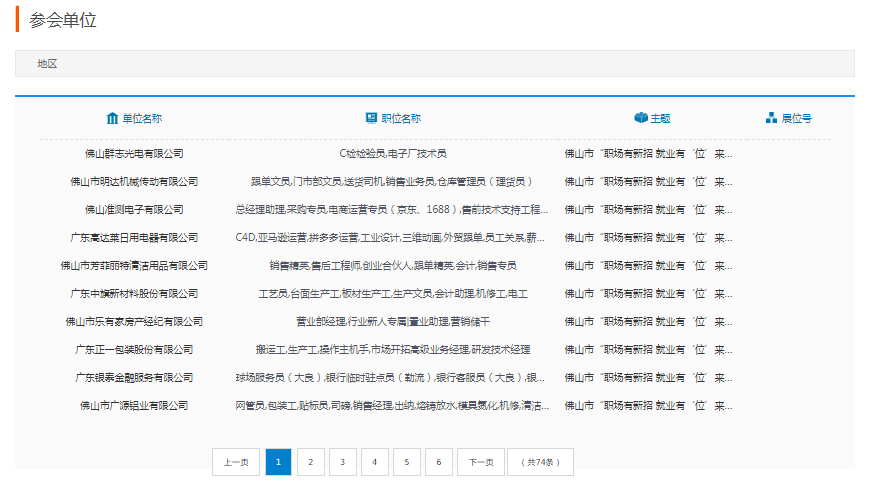This screenshot has height=481, width=870.
Task: Click theme text in 高达莱日用电器 row
Action: pos(648,237)
